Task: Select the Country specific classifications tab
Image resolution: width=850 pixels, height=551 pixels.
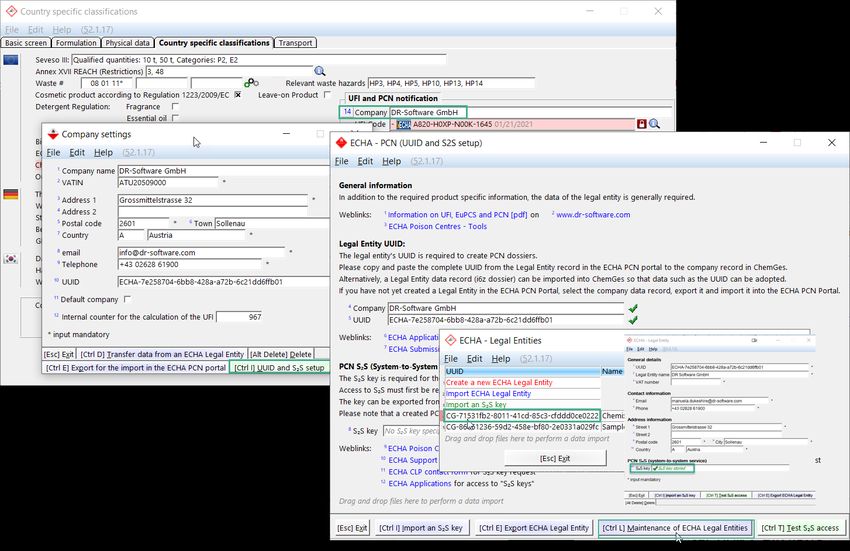Action: [x=214, y=43]
